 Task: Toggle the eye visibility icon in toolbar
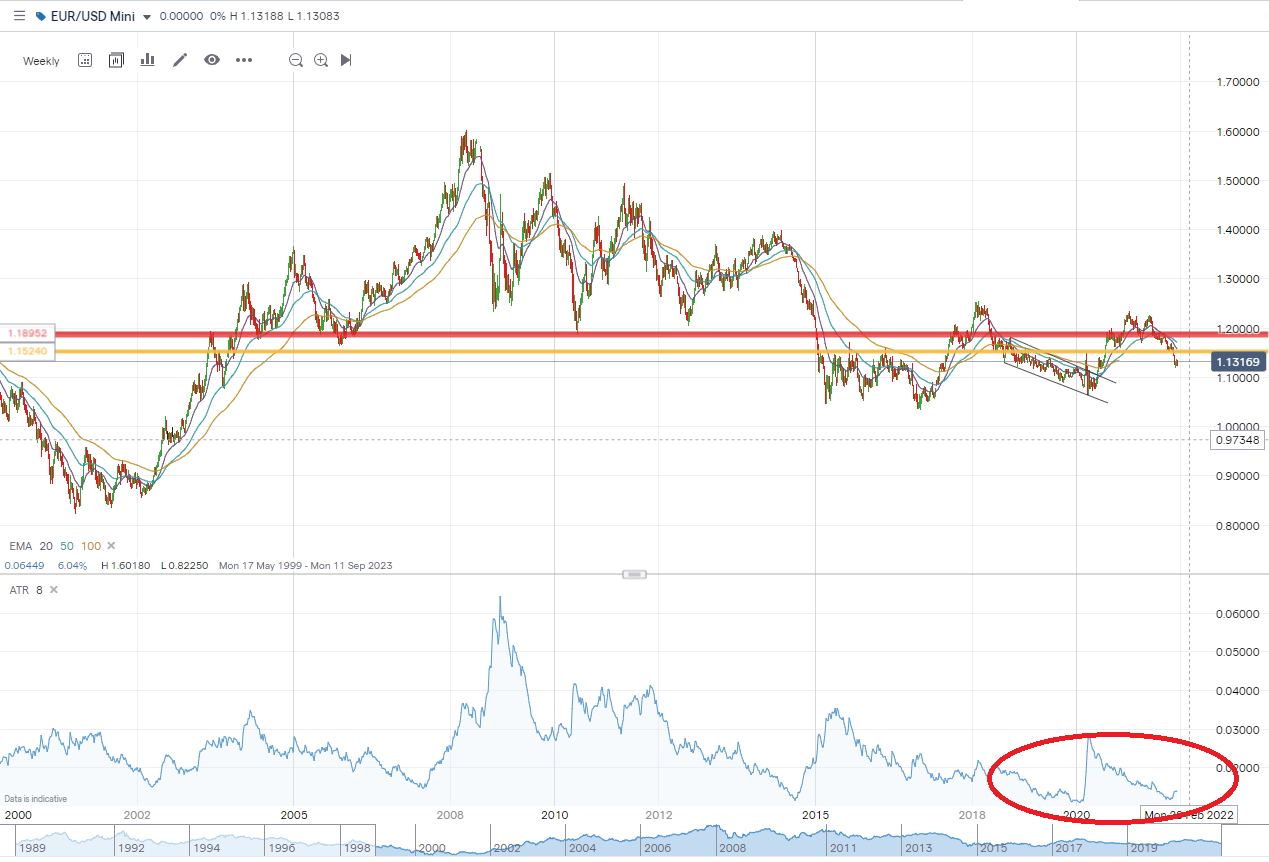click(x=212, y=60)
